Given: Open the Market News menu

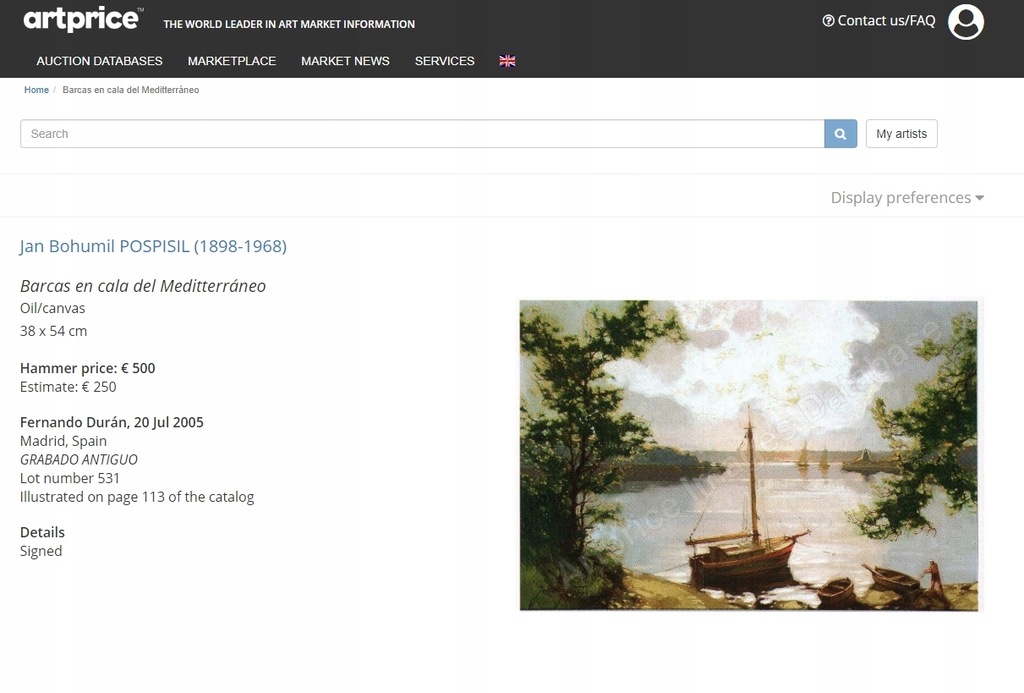Looking at the screenshot, I should 345,61.
